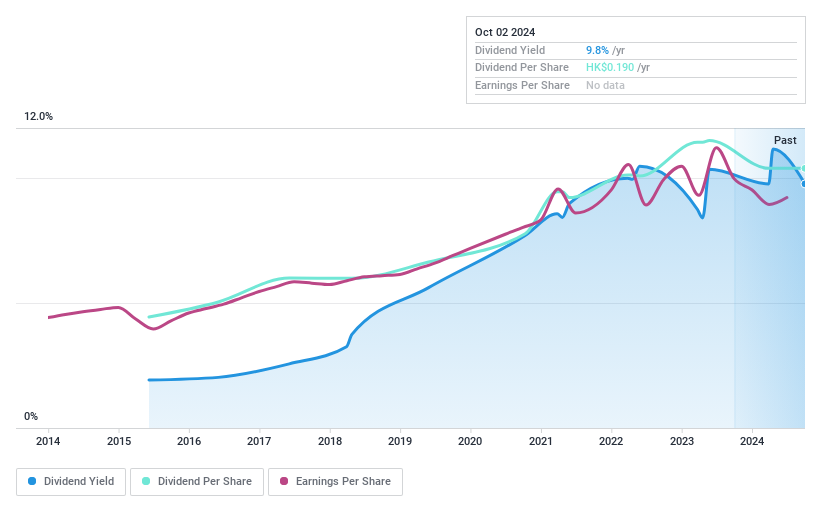Screen dimensions: 821x508
Task: Click the 2022 x-axis label
Action: point(611,441)
